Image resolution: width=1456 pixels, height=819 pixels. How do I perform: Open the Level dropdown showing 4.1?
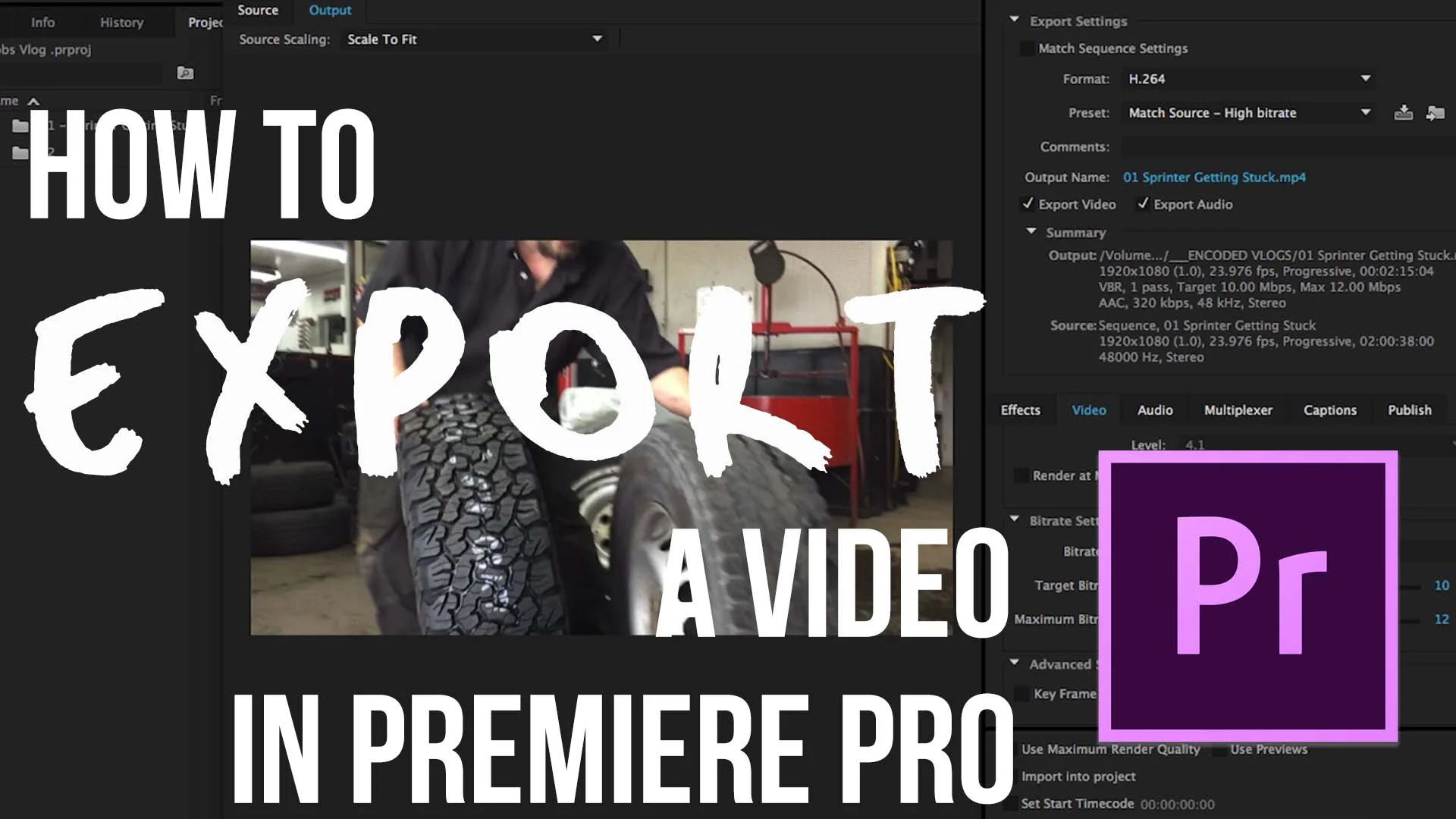tap(1316, 445)
